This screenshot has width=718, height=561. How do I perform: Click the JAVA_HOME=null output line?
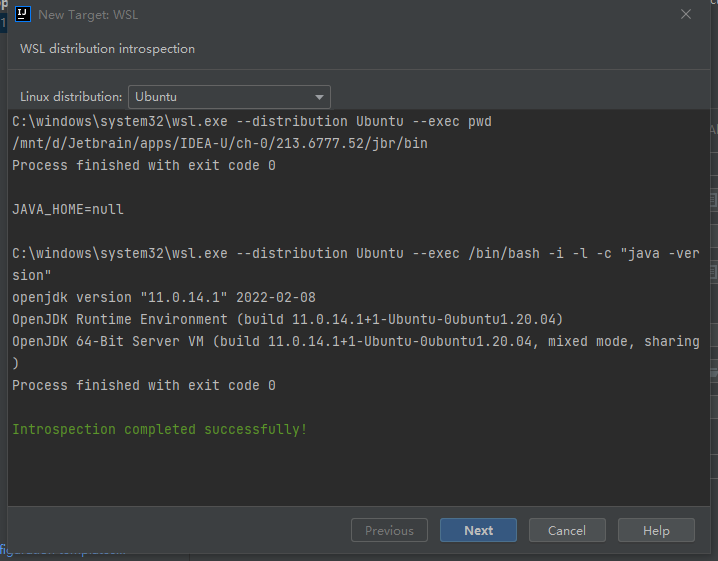coord(68,210)
